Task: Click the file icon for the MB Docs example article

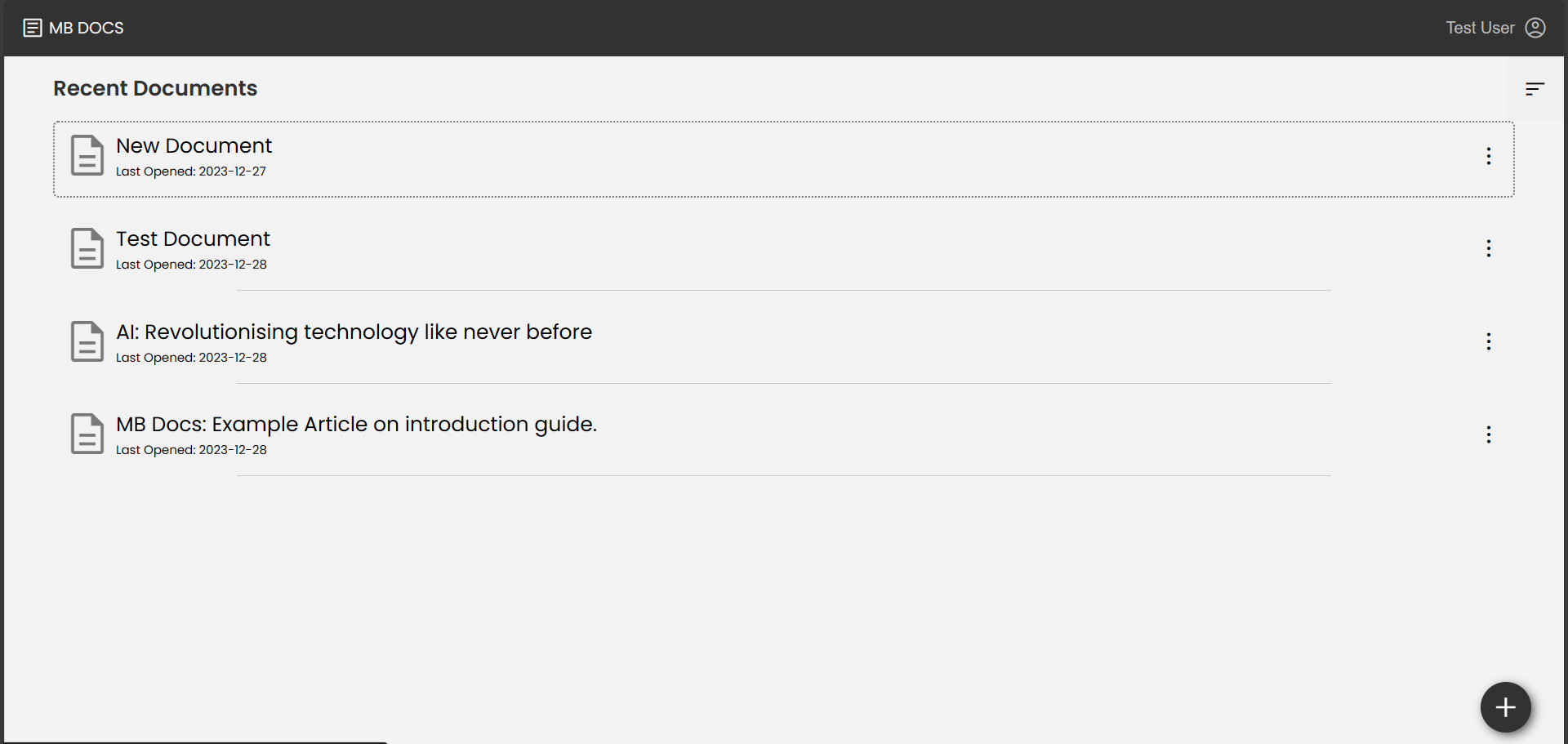Action: click(x=87, y=434)
